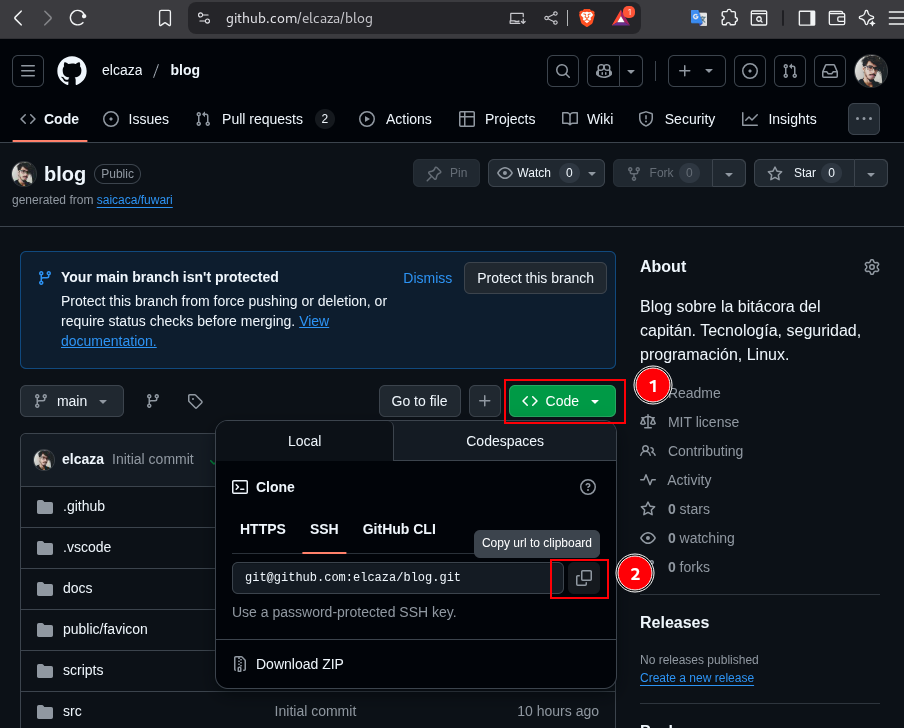Open the Security tab

(677, 119)
